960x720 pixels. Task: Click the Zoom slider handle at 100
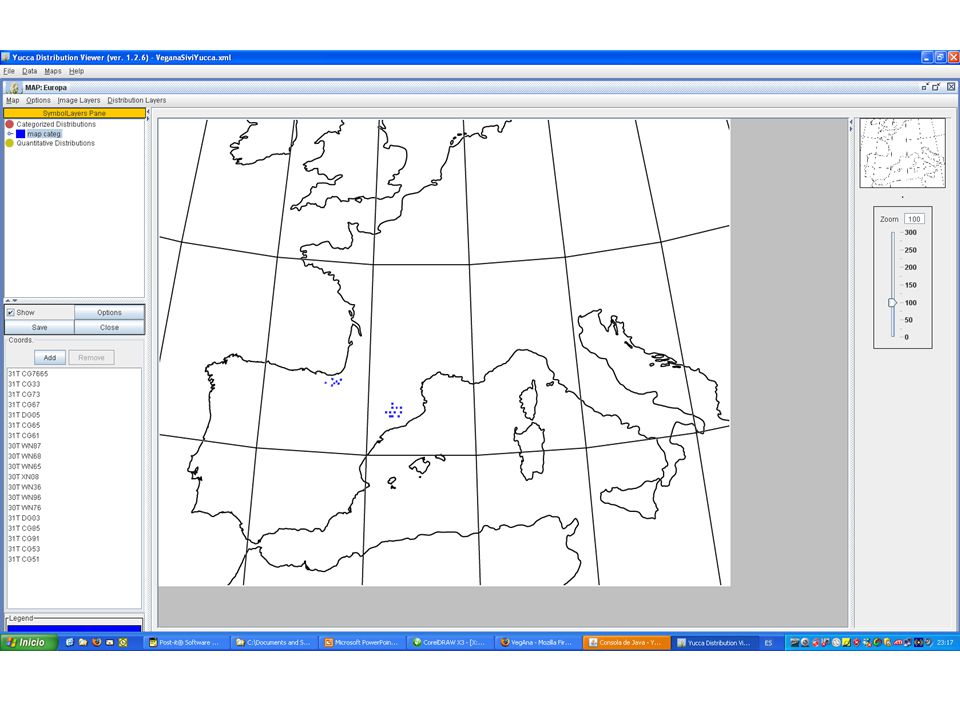(x=892, y=302)
